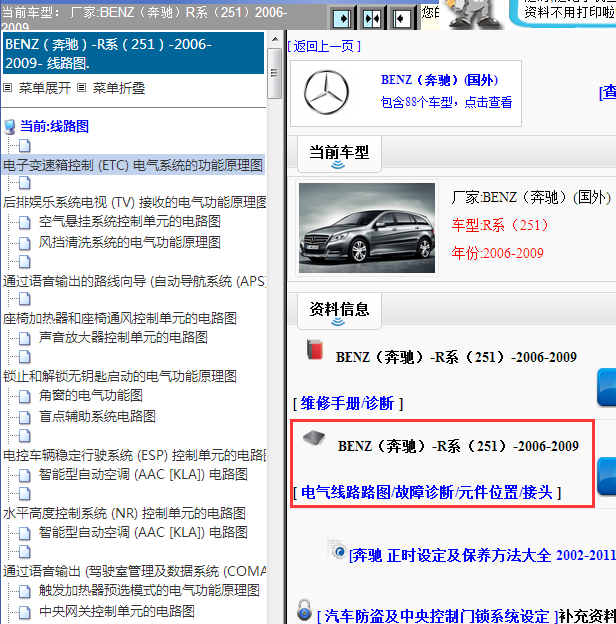Open 维修手册/诊断 link

click(348, 404)
